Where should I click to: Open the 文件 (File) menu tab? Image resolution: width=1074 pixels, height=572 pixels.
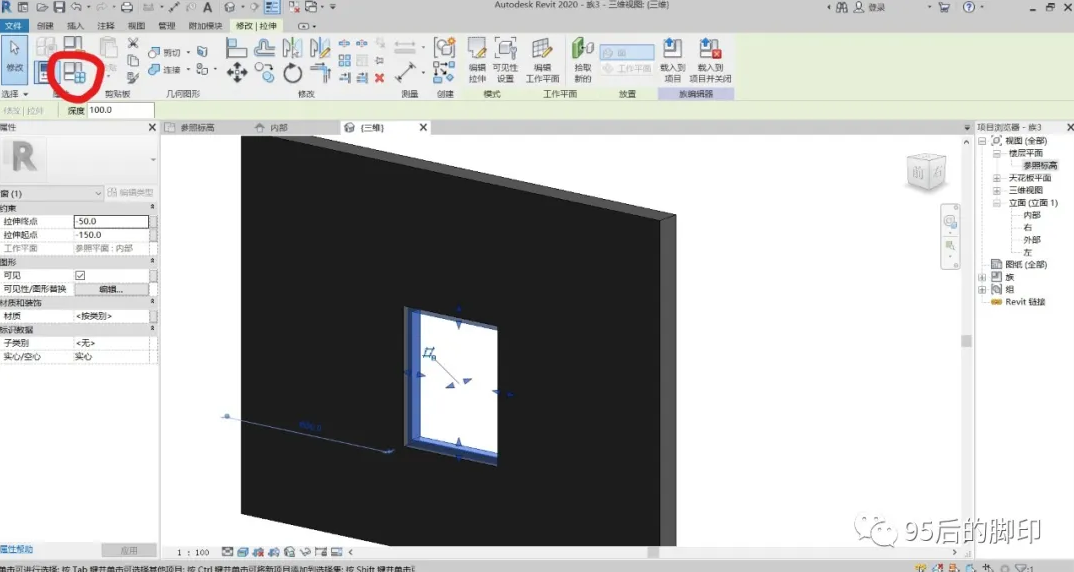14,26
